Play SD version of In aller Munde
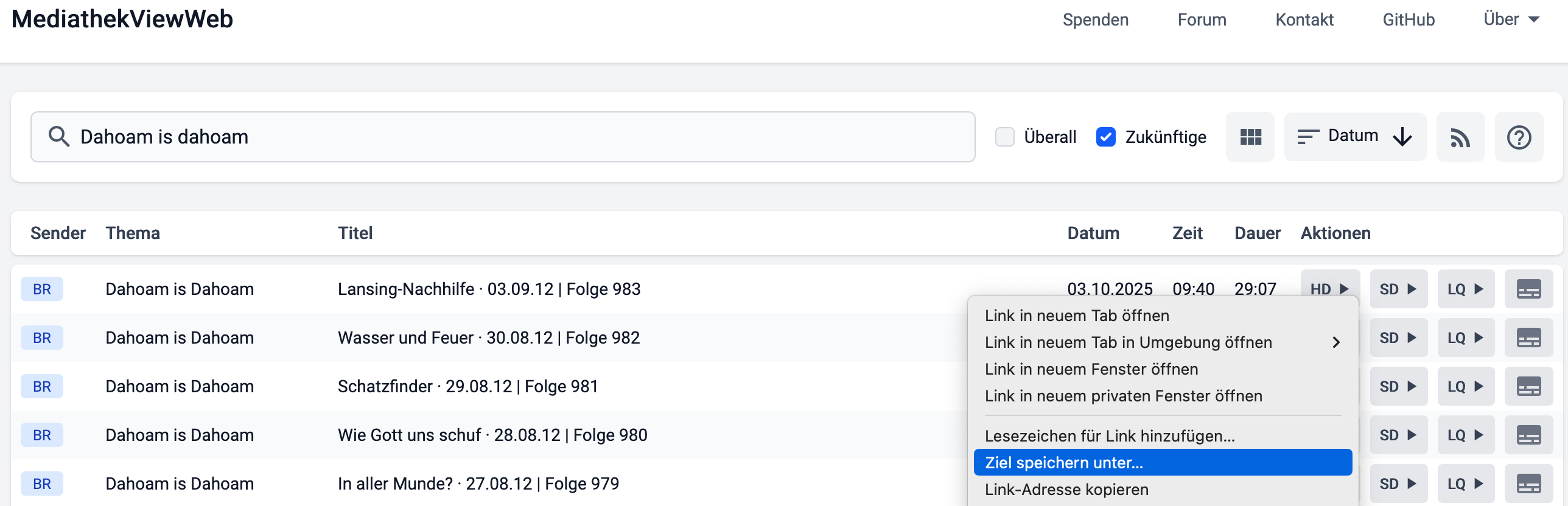The height and width of the screenshot is (506, 1568). click(1398, 483)
